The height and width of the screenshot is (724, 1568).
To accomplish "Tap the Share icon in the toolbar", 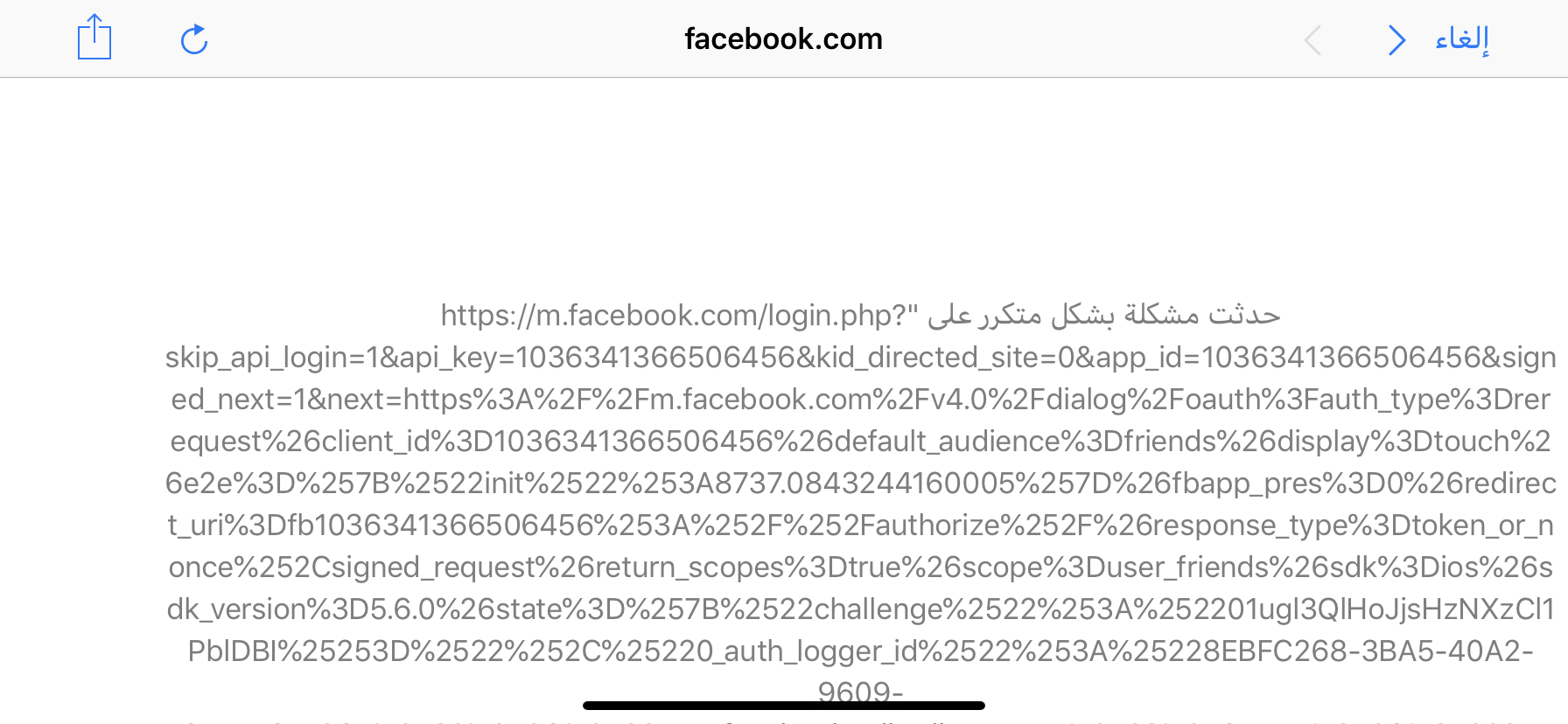I will pyautogui.click(x=94, y=38).
